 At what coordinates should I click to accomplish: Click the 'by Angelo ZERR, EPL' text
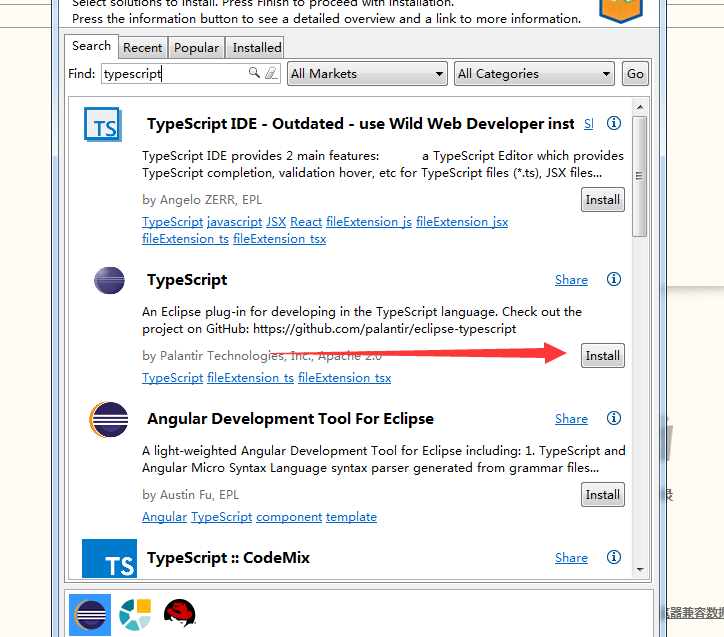point(202,200)
